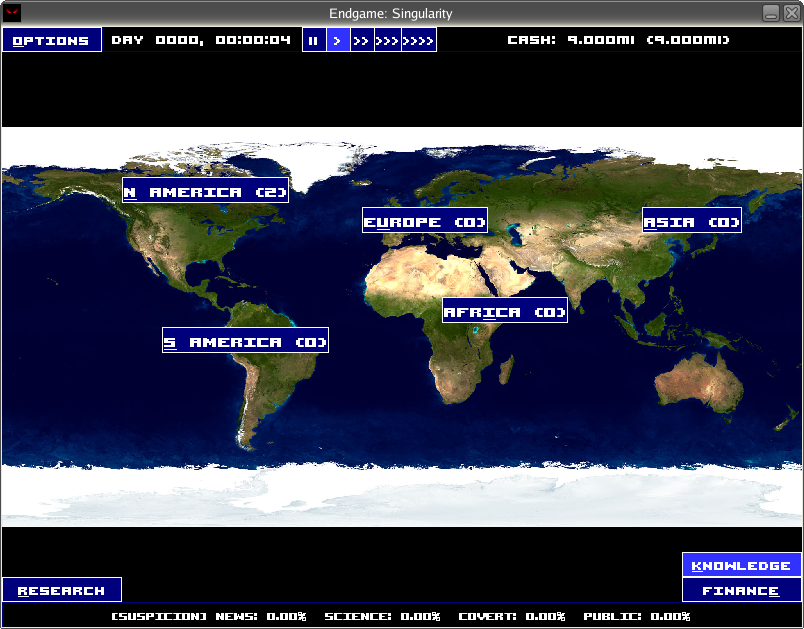Click the Day and time counter

coord(201,40)
